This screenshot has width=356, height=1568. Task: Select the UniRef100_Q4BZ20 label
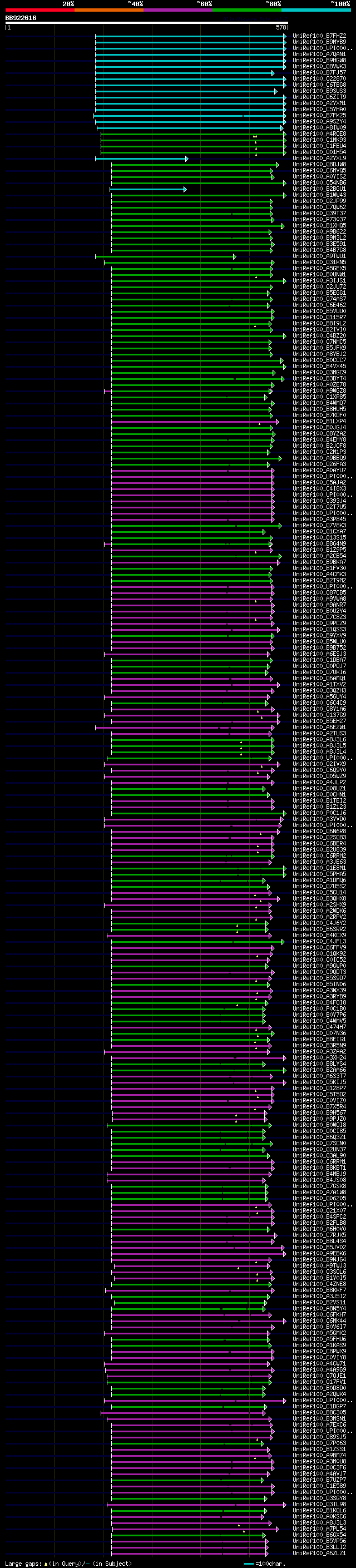(x=319, y=336)
